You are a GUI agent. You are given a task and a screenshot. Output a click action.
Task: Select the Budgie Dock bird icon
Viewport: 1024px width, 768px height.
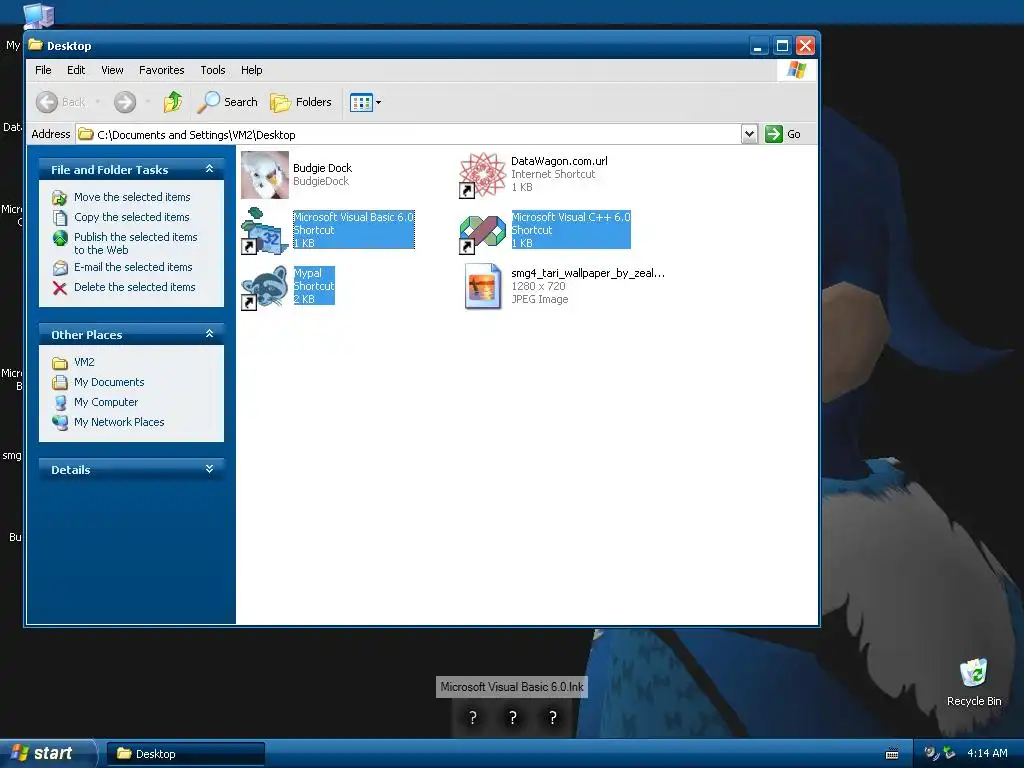(x=264, y=175)
